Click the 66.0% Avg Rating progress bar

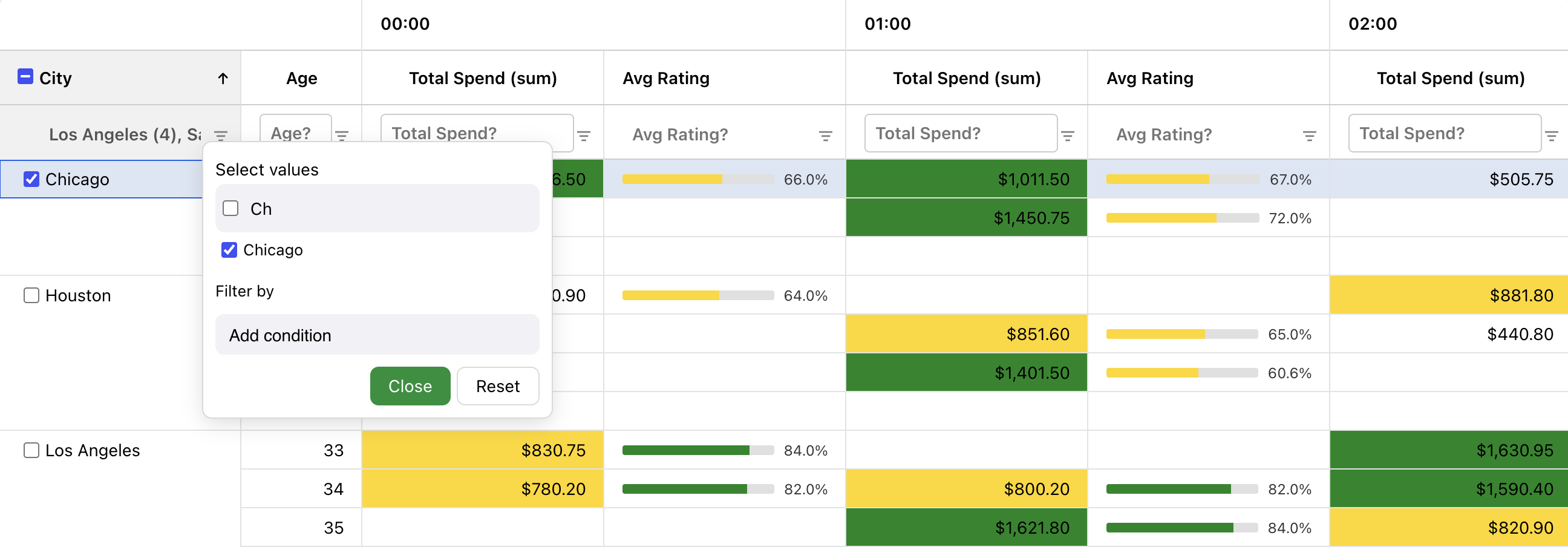(673, 180)
